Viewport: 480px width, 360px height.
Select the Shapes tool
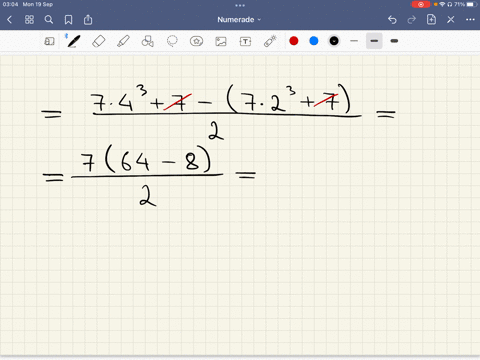148,41
